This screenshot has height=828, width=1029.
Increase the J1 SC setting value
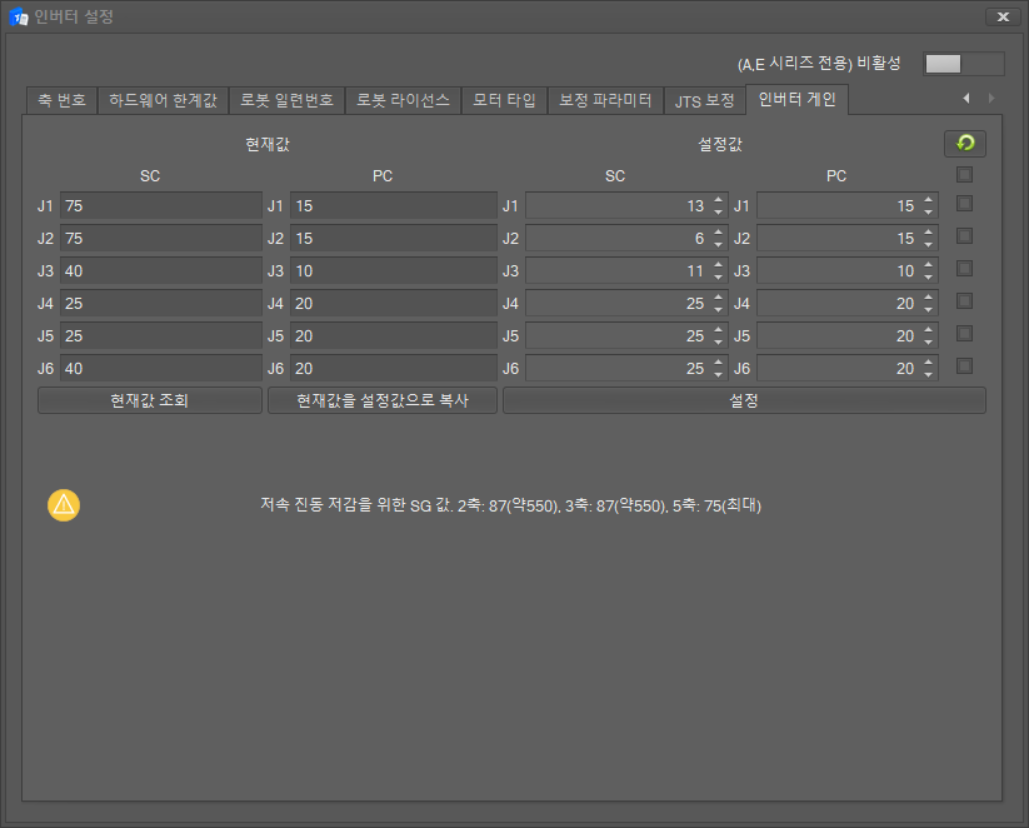(718, 201)
